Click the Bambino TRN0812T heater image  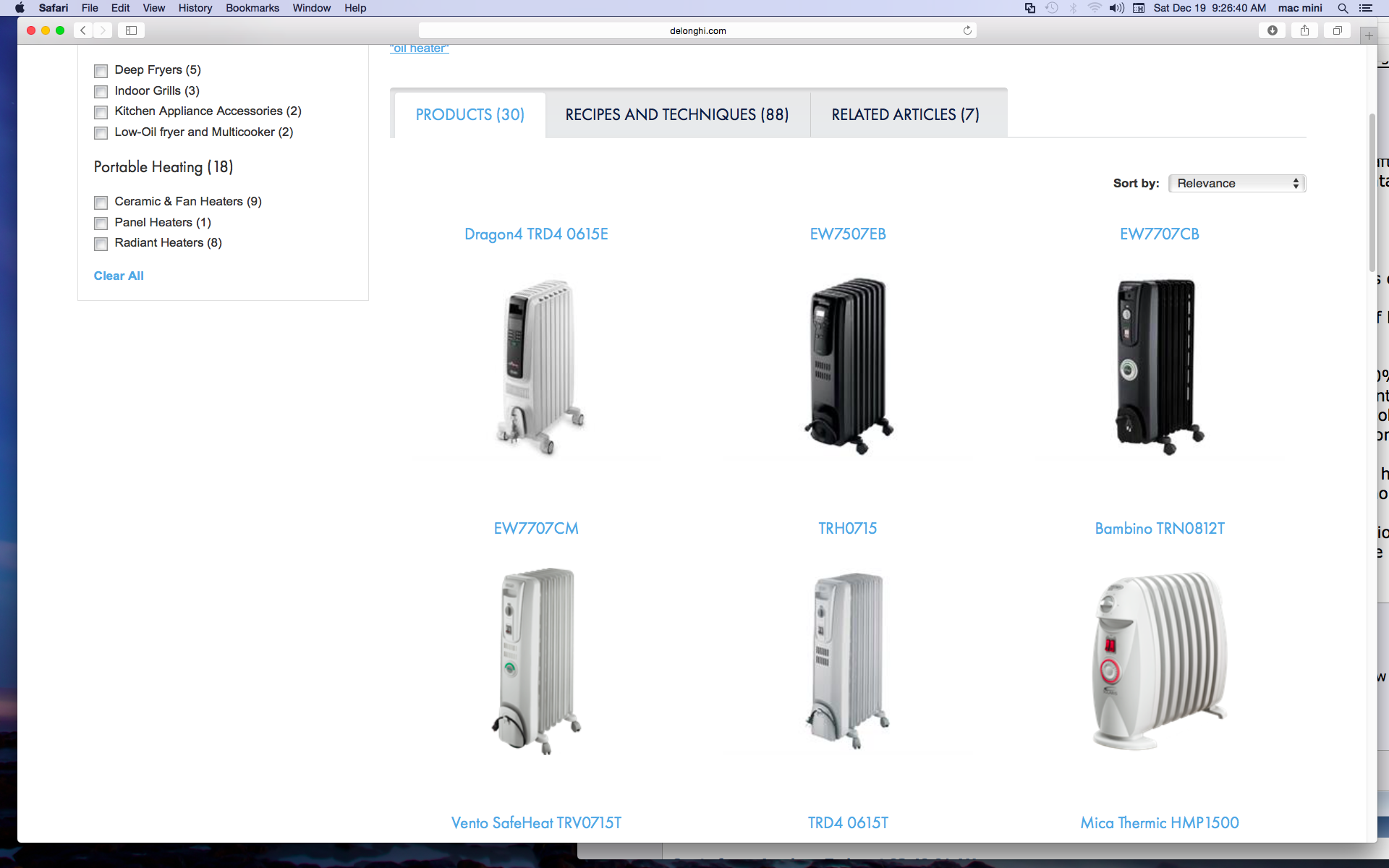(1160, 661)
